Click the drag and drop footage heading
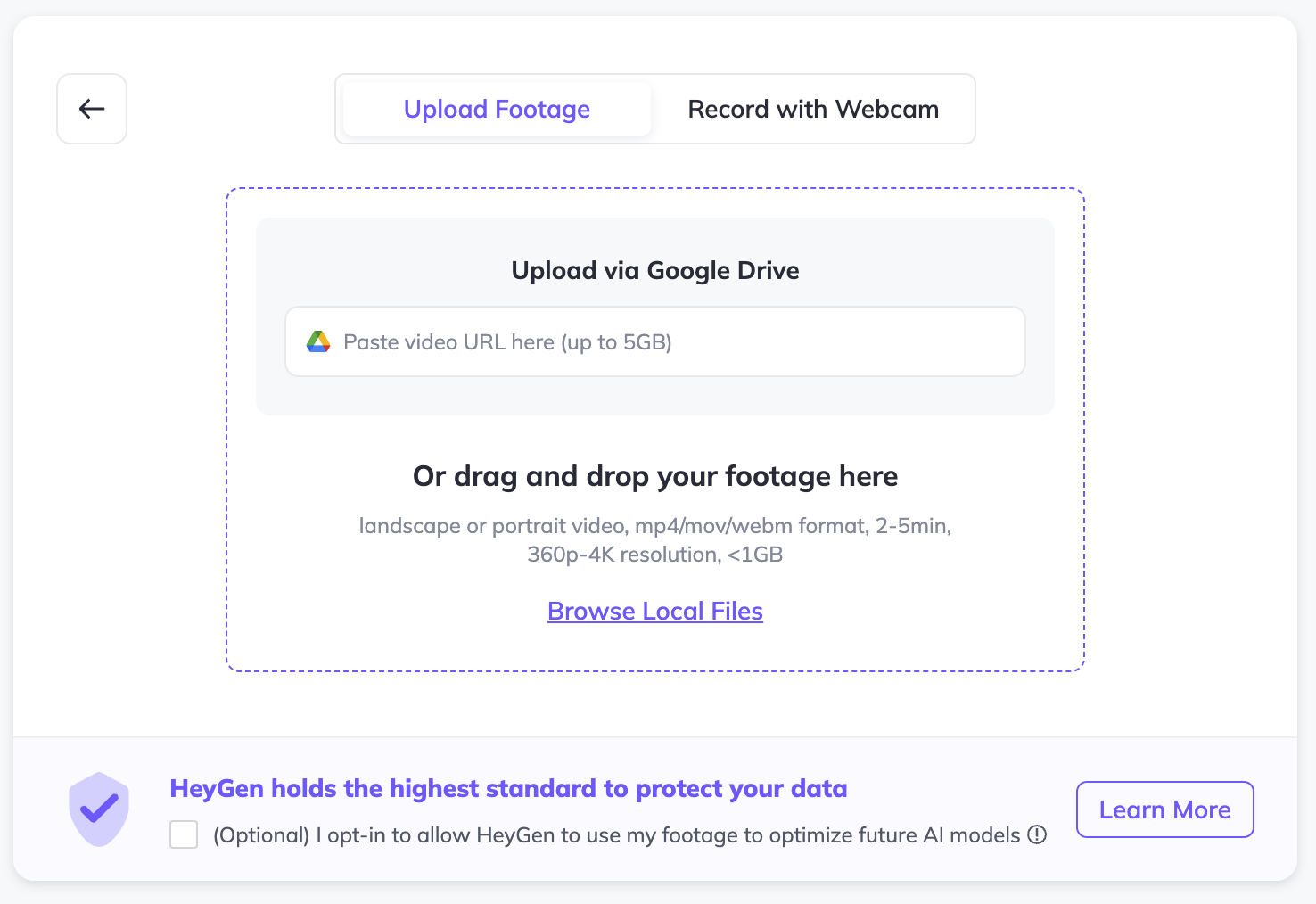 click(x=654, y=476)
